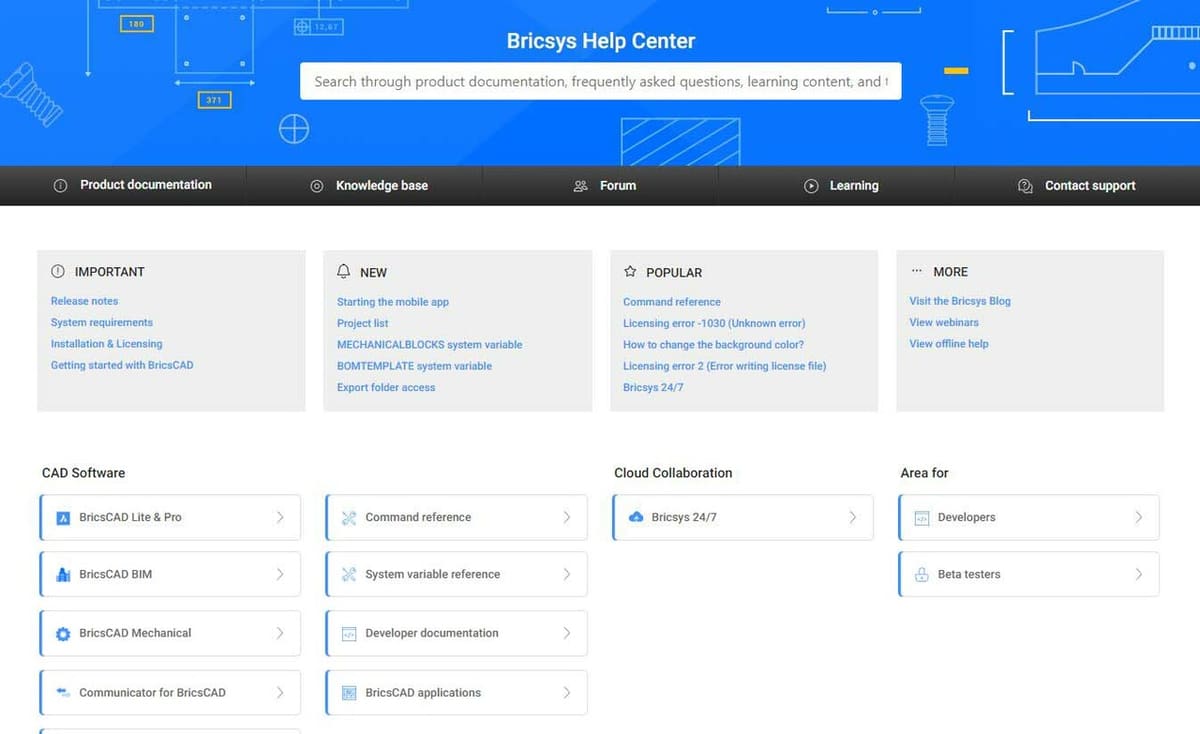Open MECHANICALBLOCKS system variable link

[429, 345]
